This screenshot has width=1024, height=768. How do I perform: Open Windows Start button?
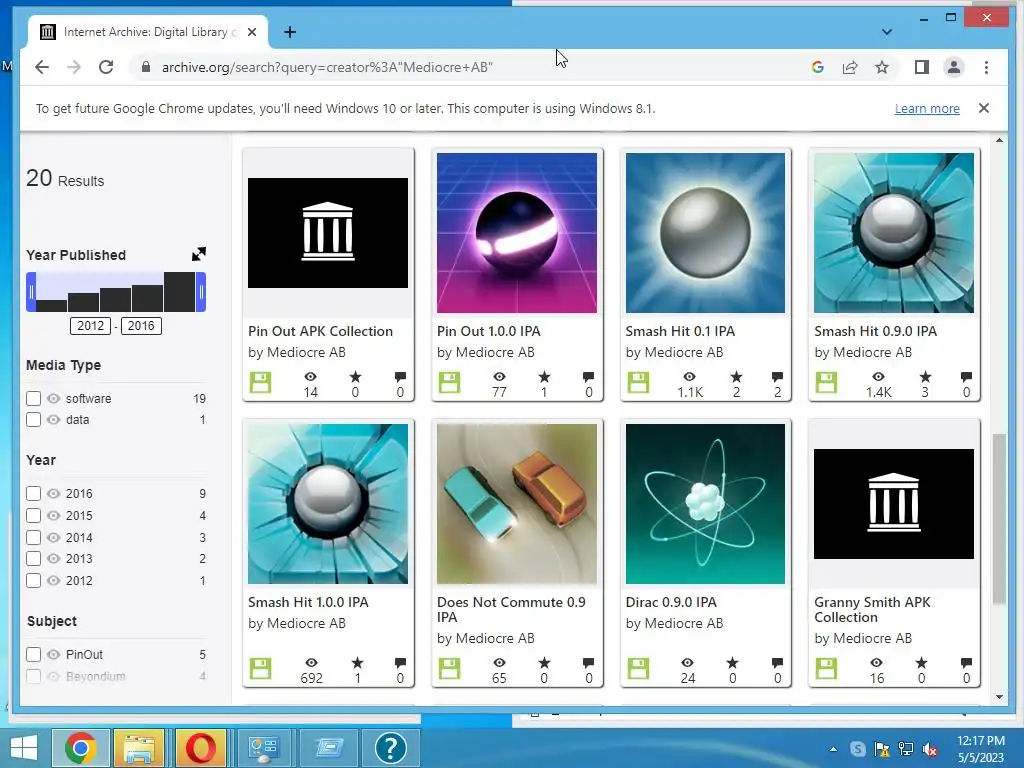(24, 748)
